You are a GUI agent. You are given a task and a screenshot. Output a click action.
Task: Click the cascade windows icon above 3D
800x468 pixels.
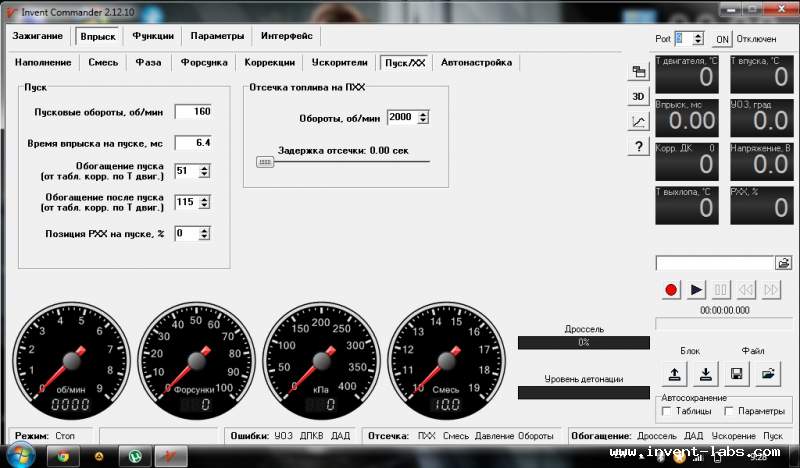[x=638, y=71]
